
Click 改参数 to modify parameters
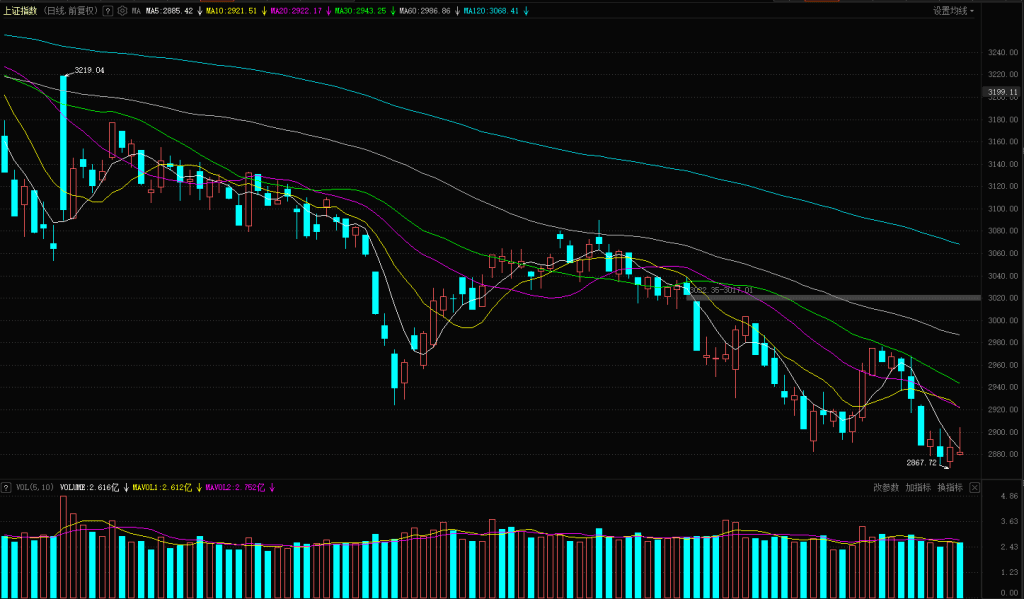coord(886,488)
